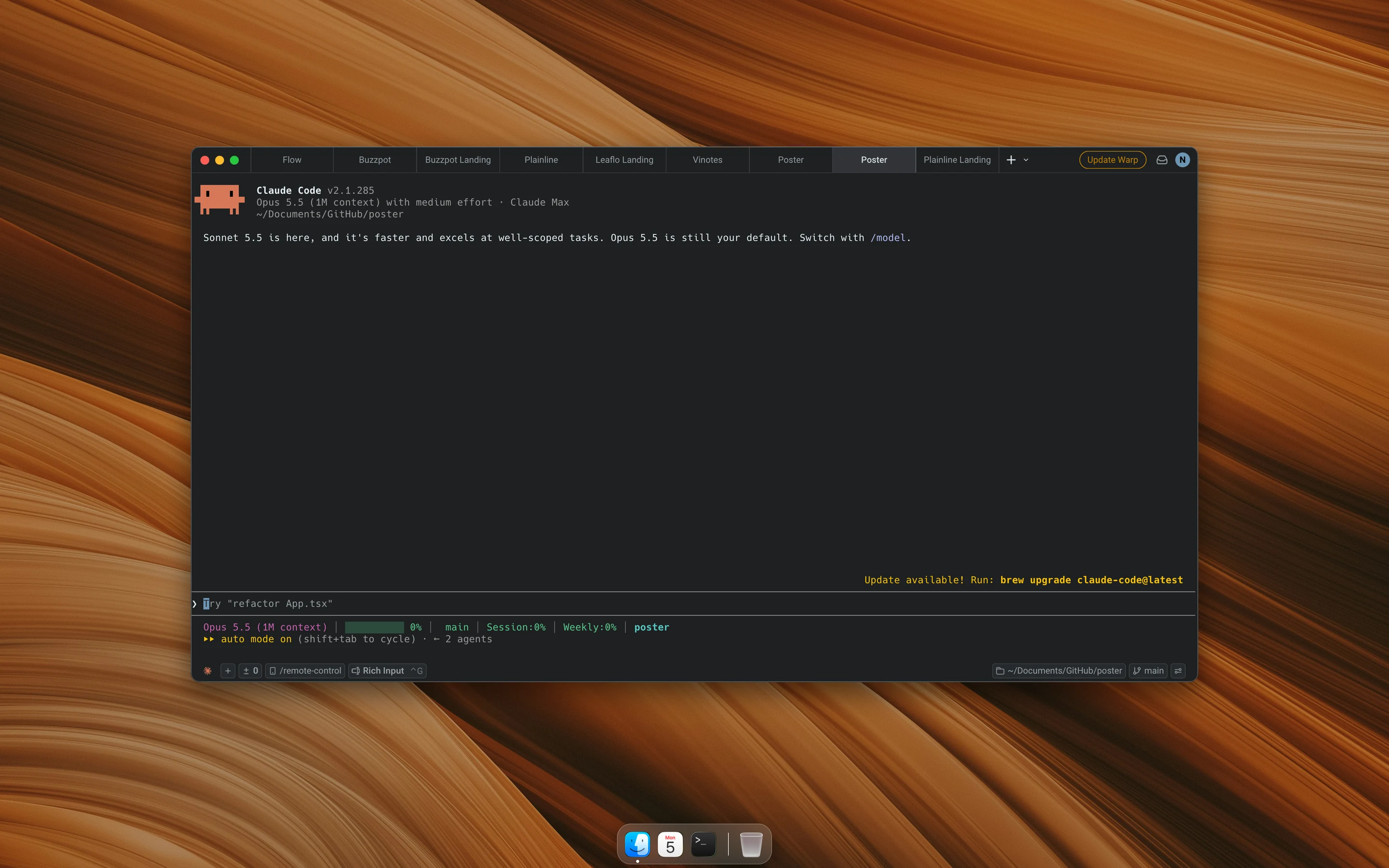Click the Claude Code pixel mascot logo
Screen dimensions: 1389x868
click(x=220, y=200)
